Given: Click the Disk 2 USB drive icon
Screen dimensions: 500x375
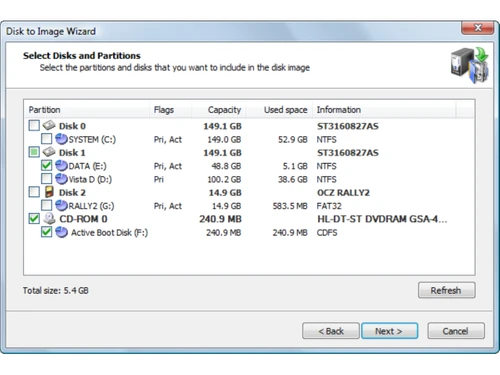Looking at the screenshot, I should (x=49, y=192).
